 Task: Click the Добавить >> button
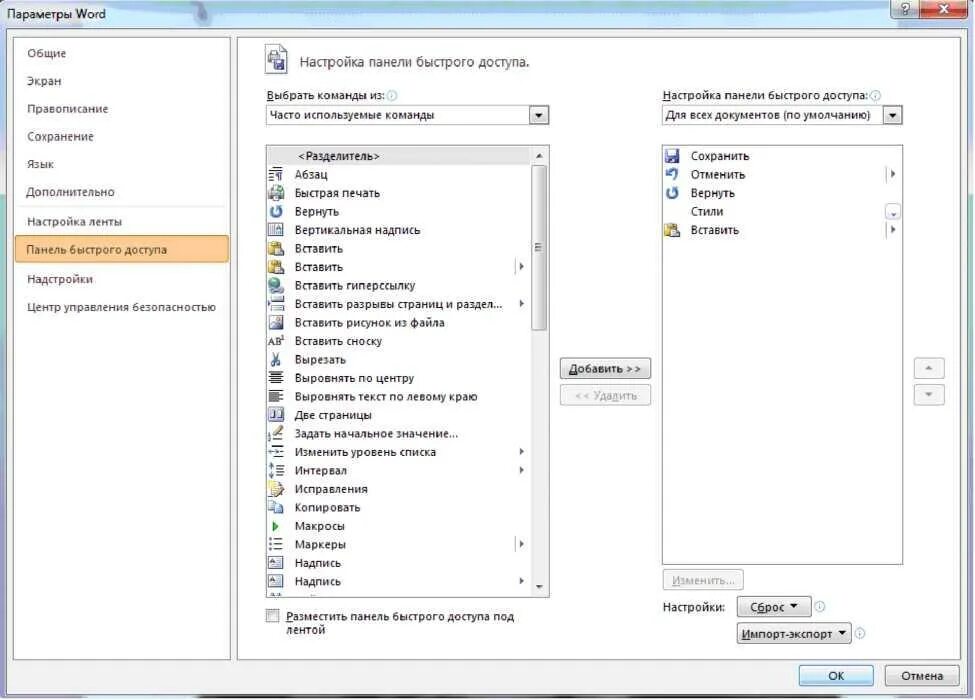(x=605, y=369)
